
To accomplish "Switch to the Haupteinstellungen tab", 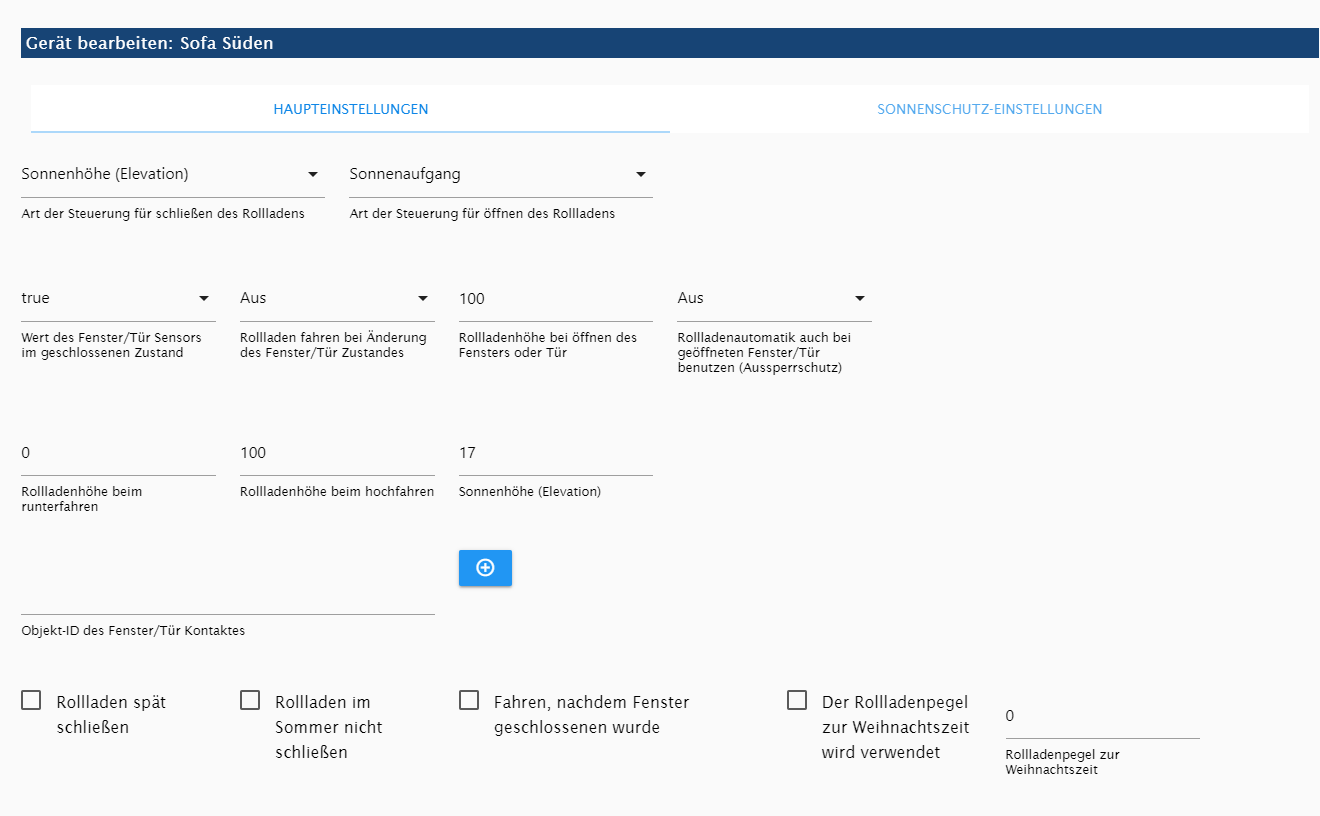I will (x=351, y=109).
